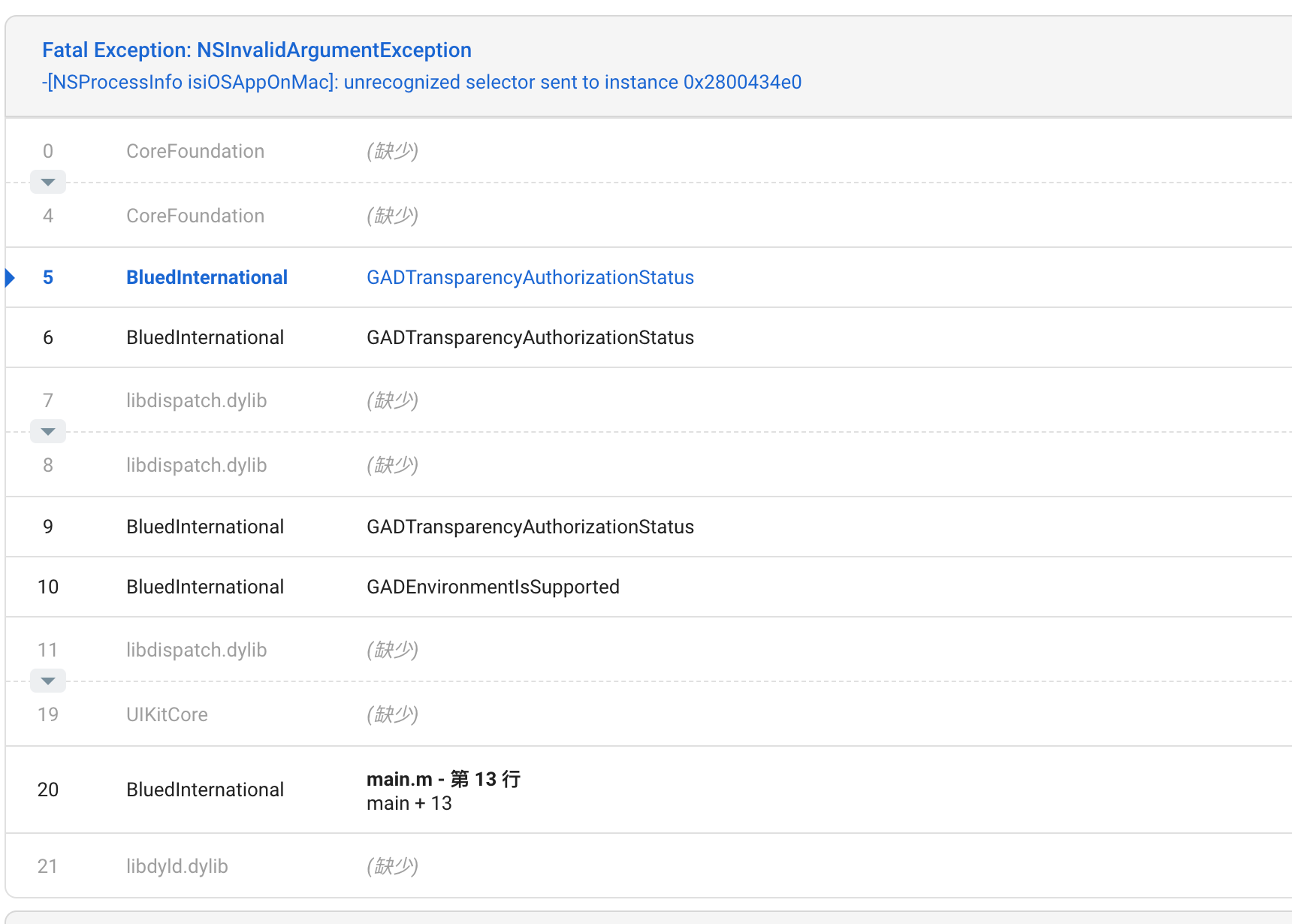Click the (缺少) label on frame 19
The image size is (1292, 924).
[x=392, y=714]
